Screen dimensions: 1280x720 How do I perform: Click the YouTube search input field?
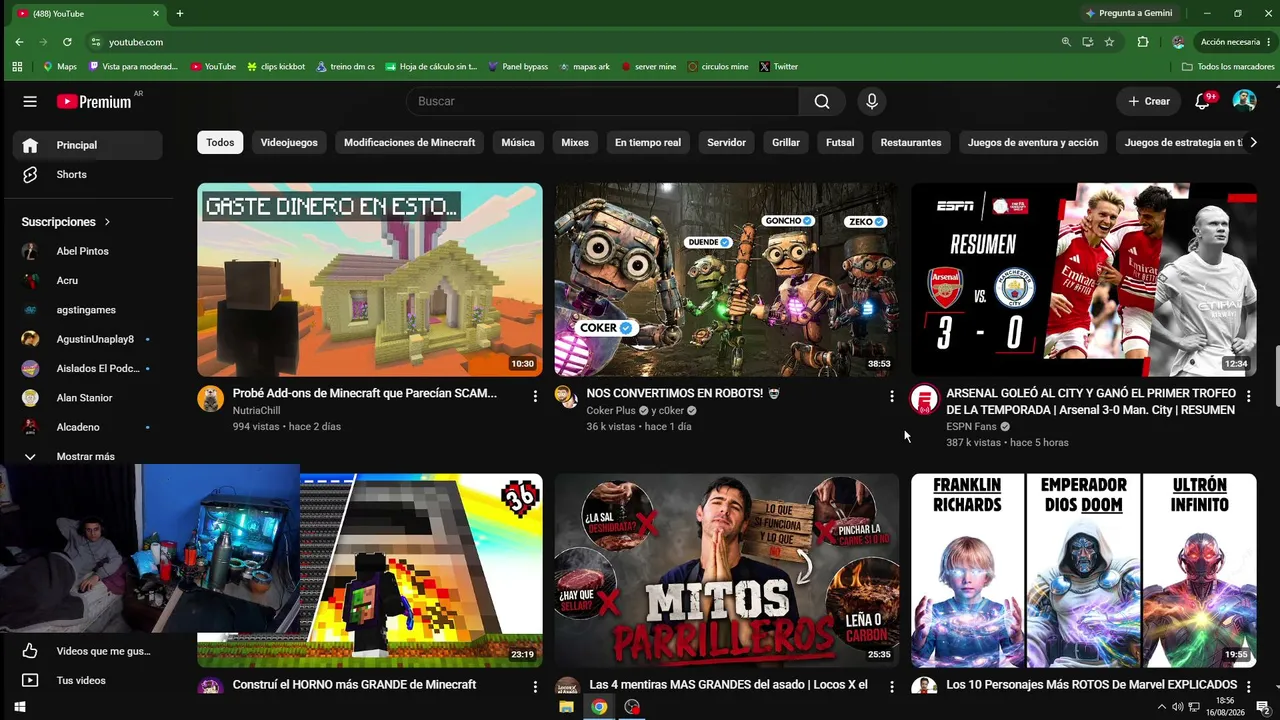point(603,101)
